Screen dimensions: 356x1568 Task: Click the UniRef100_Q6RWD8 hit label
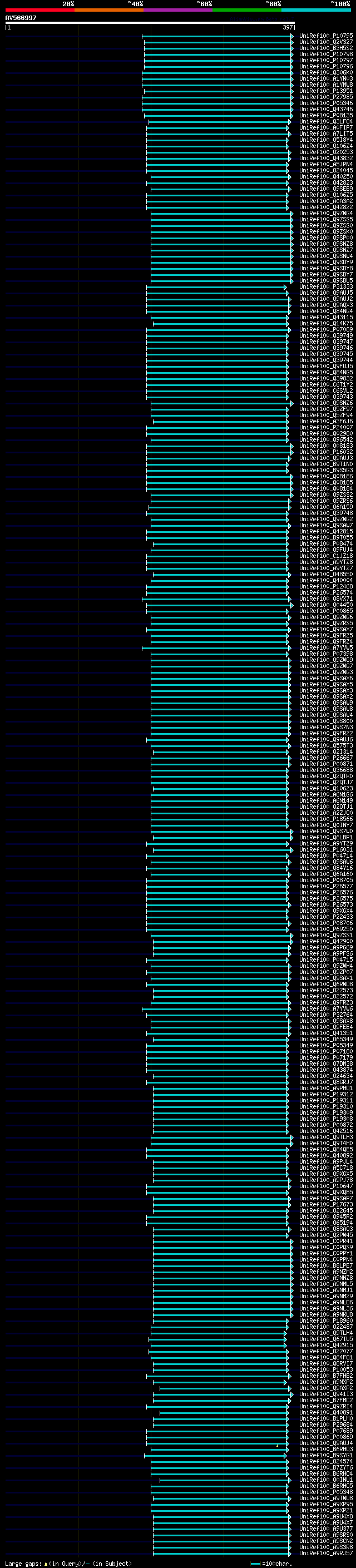click(326, 985)
